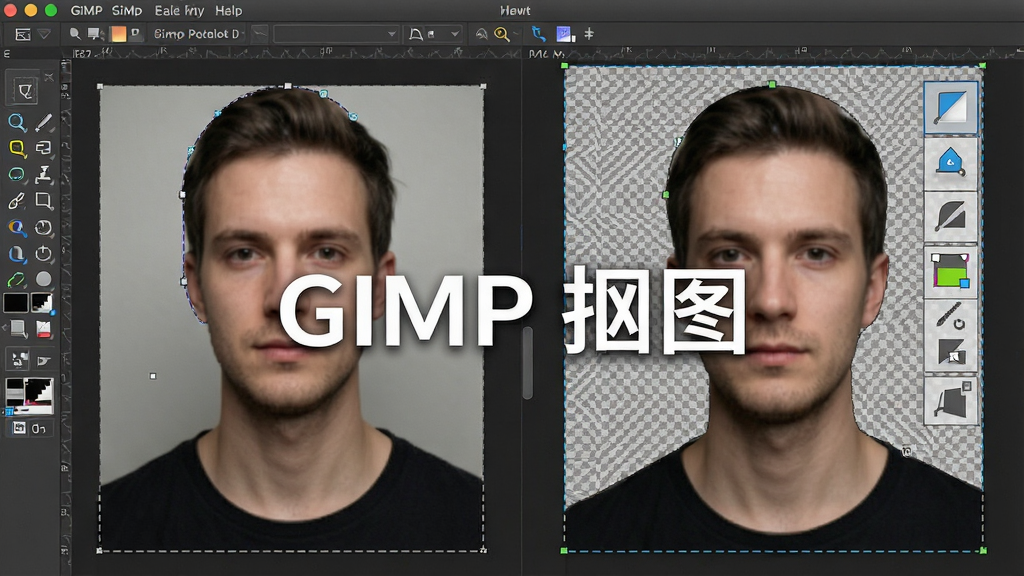Select the dark triangle layer icon in right panel

coord(951,353)
